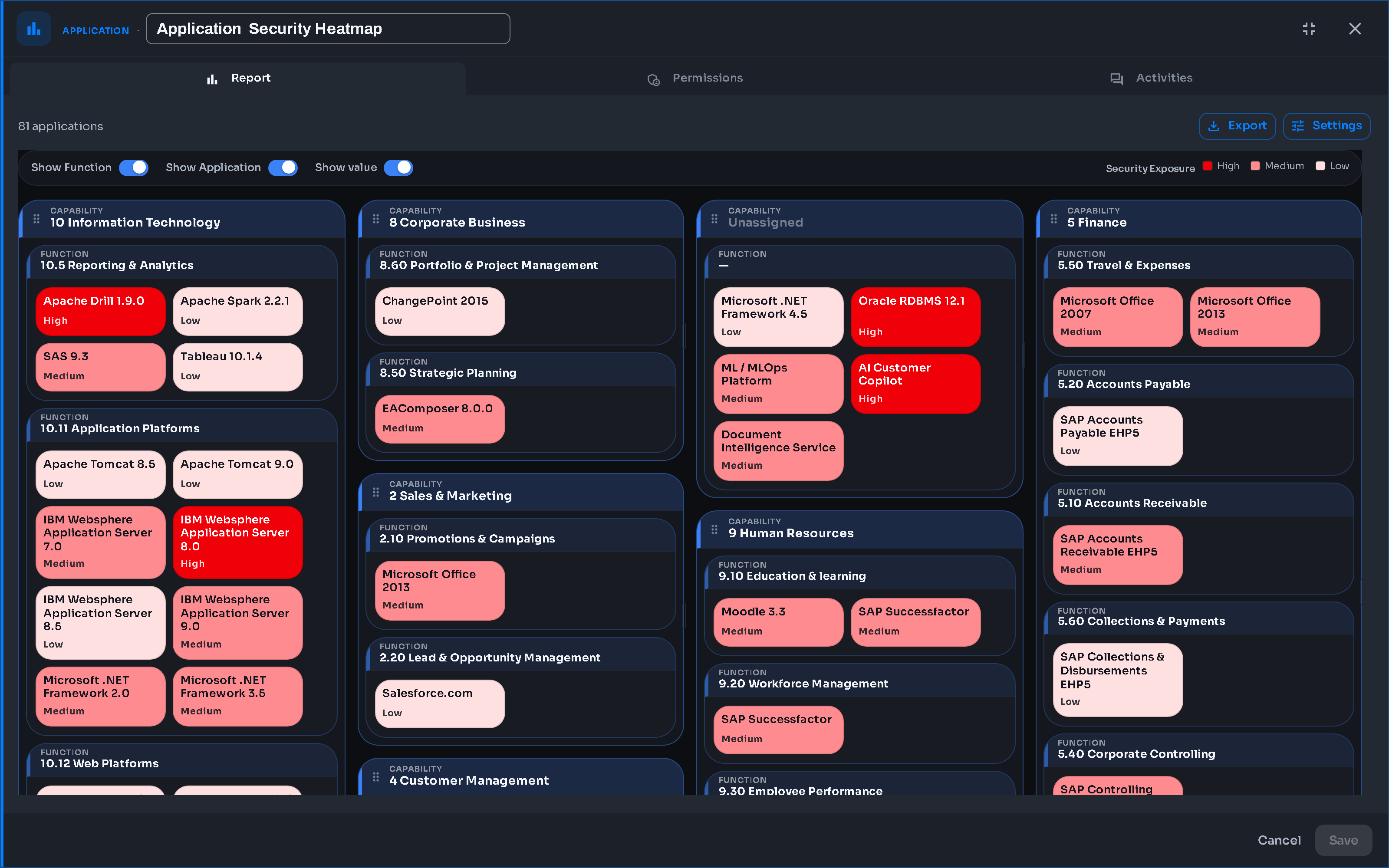Image resolution: width=1389 pixels, height=868 pixels.
Task: Click Cancel at the bottom
Action: pos(1279,840)
